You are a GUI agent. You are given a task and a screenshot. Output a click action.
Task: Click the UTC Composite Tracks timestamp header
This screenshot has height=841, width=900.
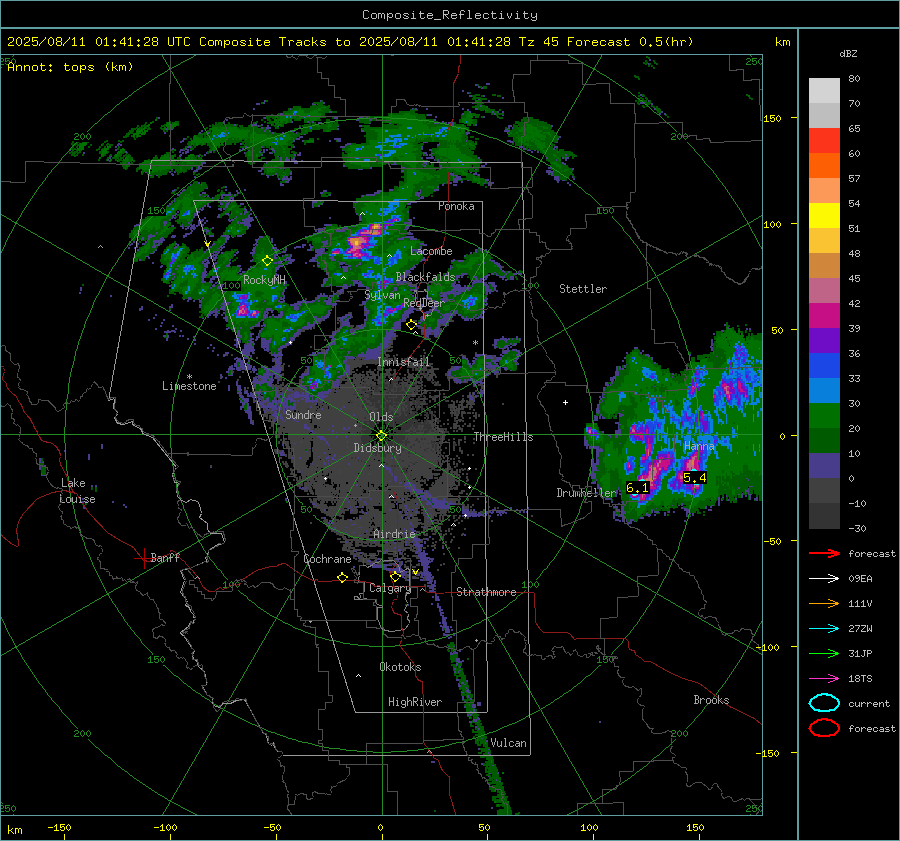pyautogui.click(x=350, y=42)
